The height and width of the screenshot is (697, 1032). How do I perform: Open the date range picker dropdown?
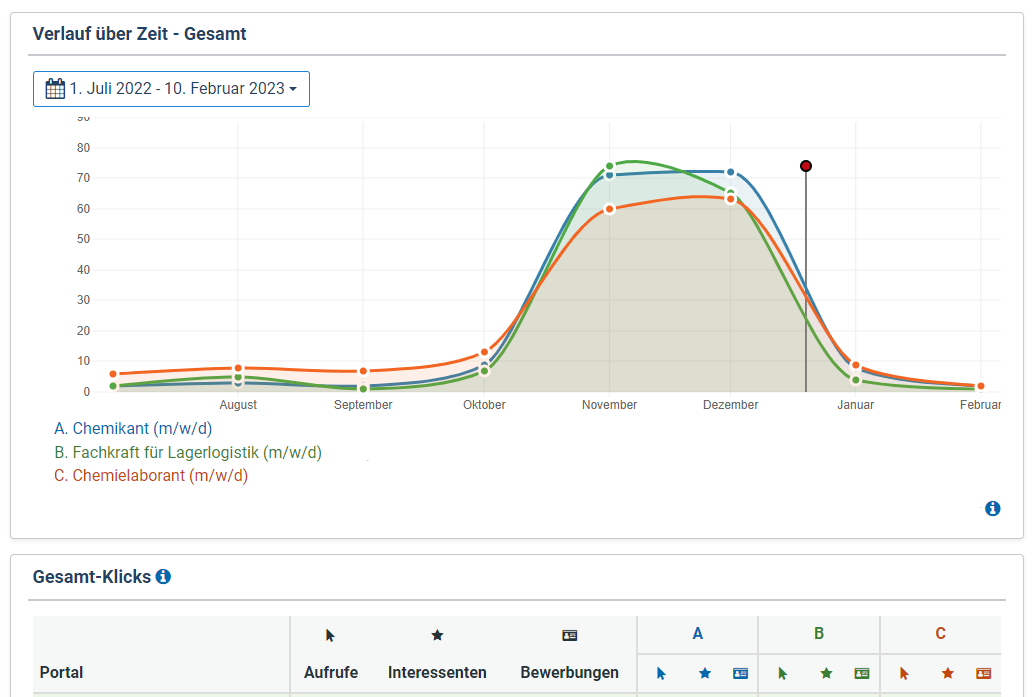171,89
